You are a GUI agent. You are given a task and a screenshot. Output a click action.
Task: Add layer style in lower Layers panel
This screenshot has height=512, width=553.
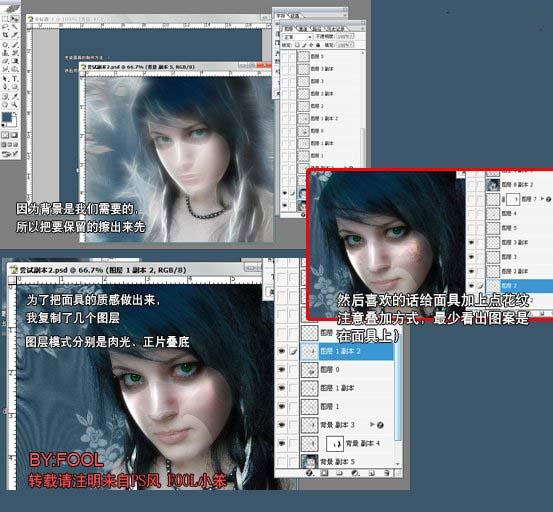click(310, 473)
